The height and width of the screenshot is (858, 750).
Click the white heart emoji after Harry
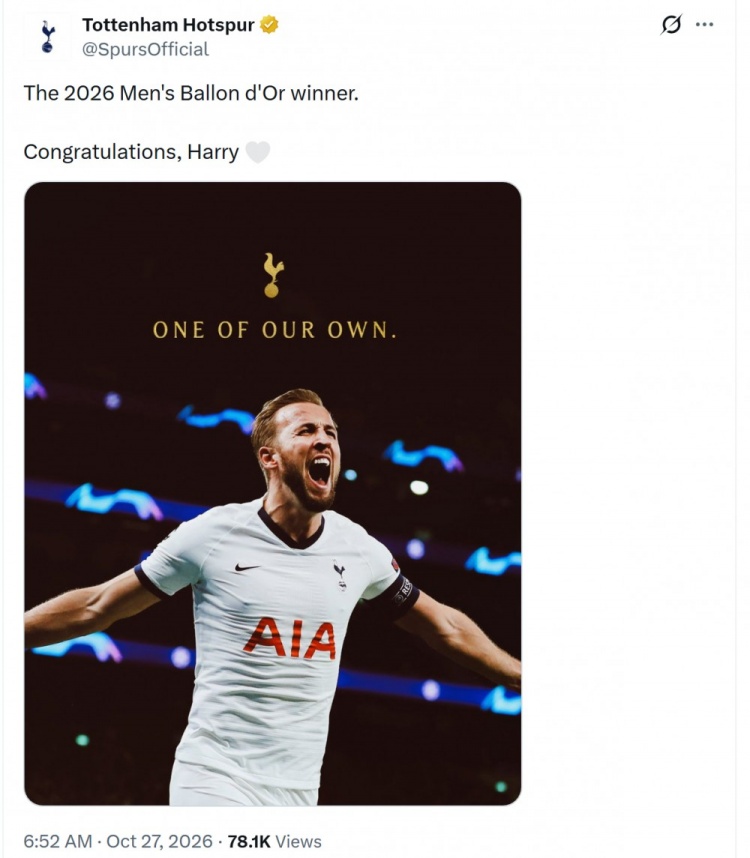click(257, 152)
